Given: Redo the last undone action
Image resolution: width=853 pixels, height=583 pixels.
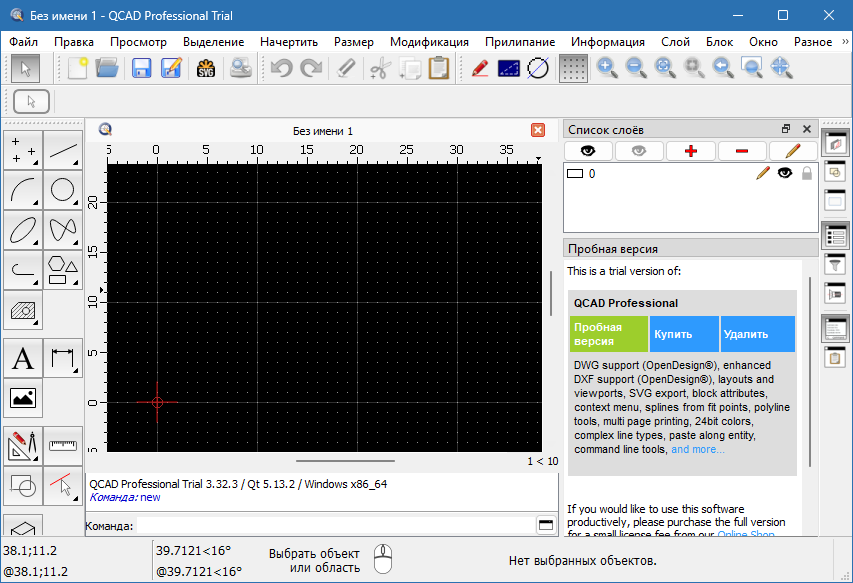Looking at the screenshot, I should (x=311, y=69).
